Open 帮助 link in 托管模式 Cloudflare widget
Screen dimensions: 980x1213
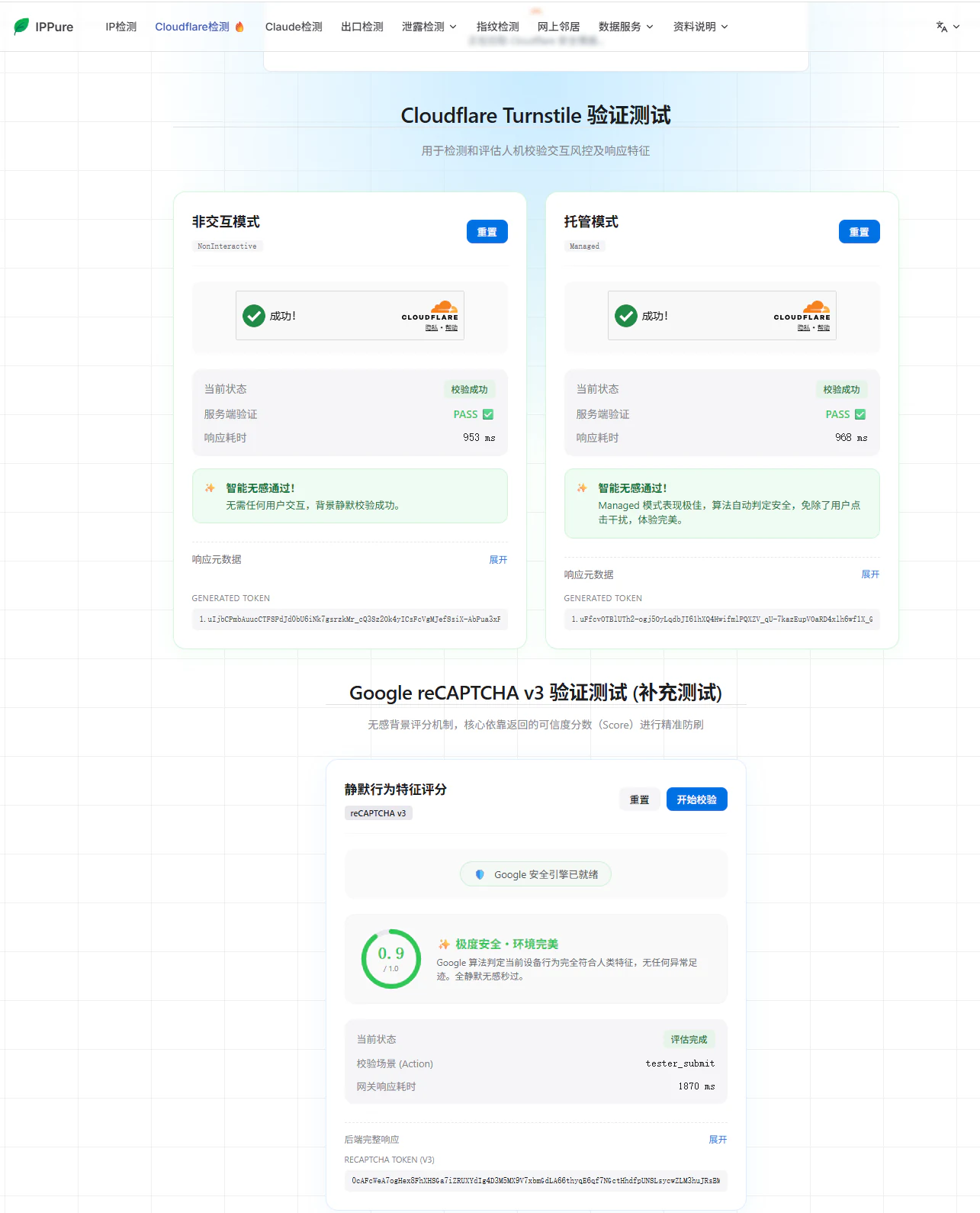(824, 328)
